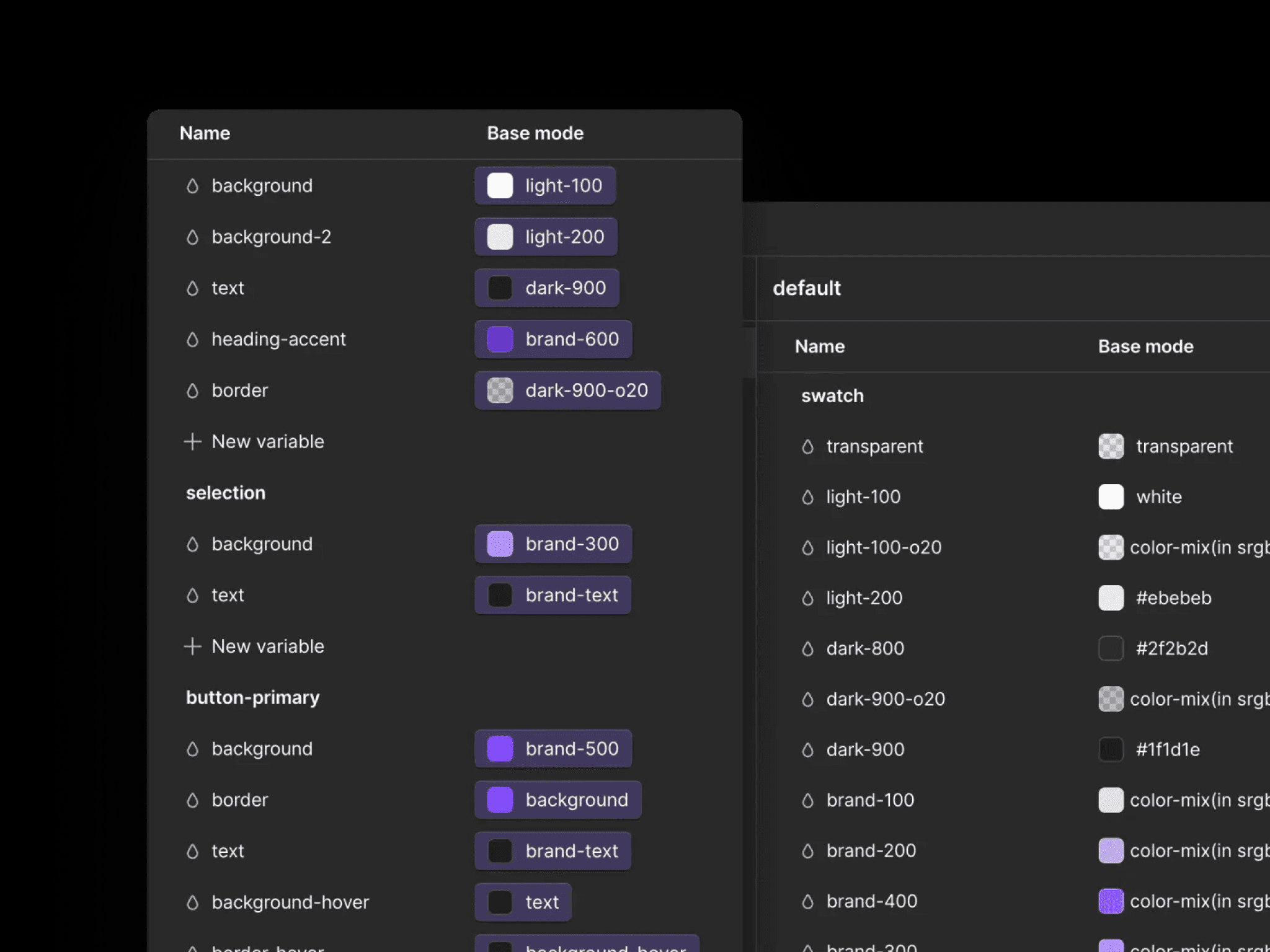Click the drop icon next to brand-400
The width and height of the screenshot is (1270, 952).
807,902
